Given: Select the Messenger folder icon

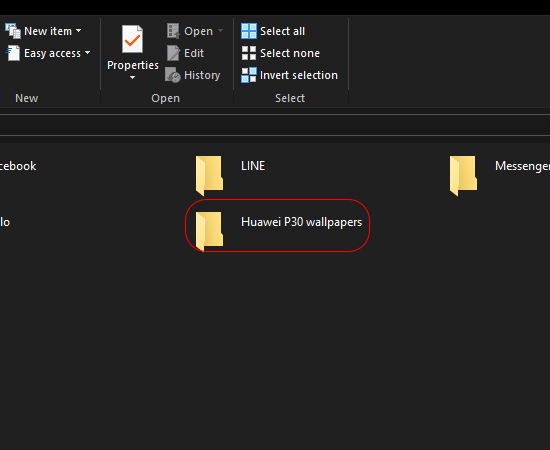Looking at the screenshot, I should coord(463,175).
